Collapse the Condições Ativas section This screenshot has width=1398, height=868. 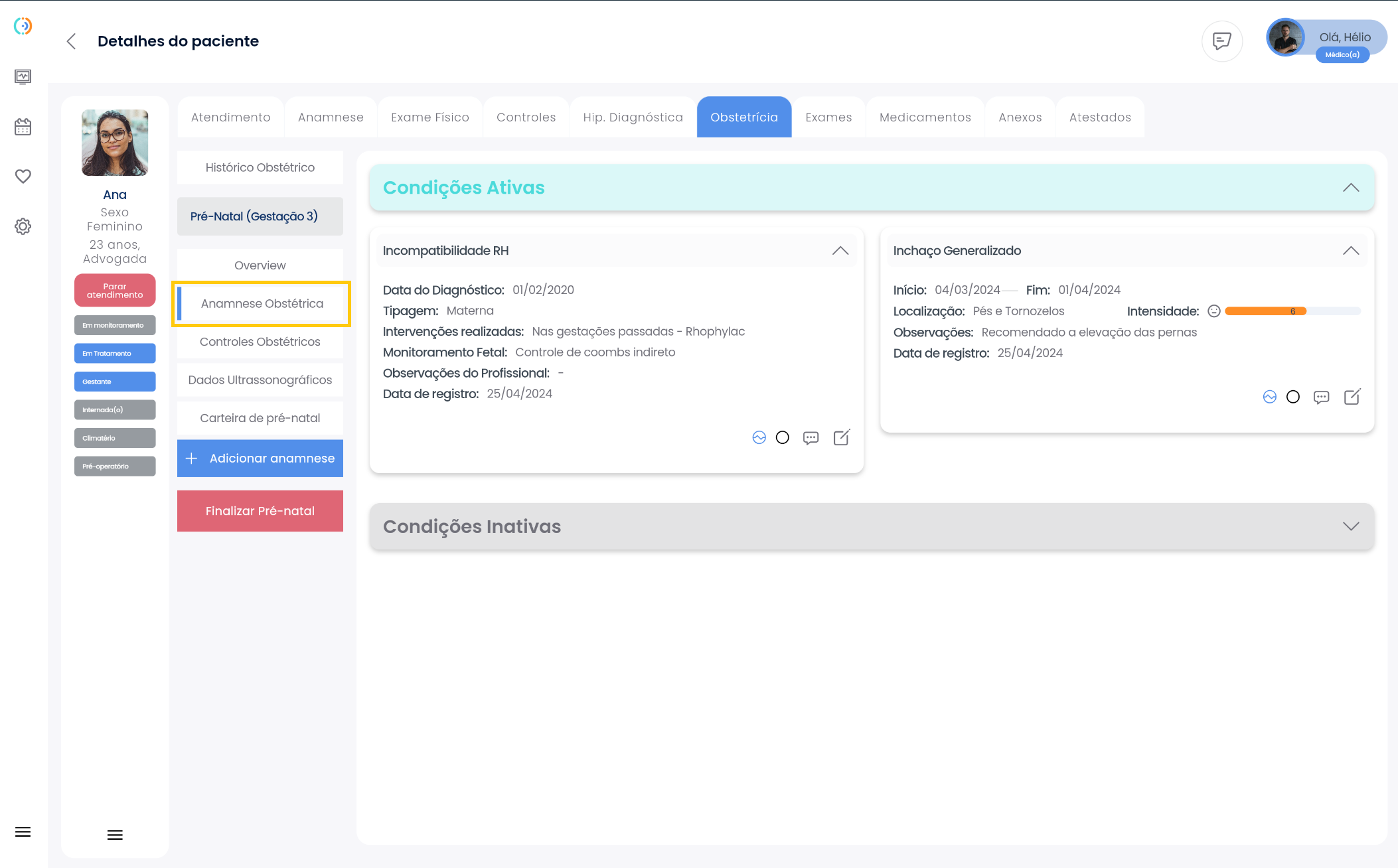(x=1351, y=188)
